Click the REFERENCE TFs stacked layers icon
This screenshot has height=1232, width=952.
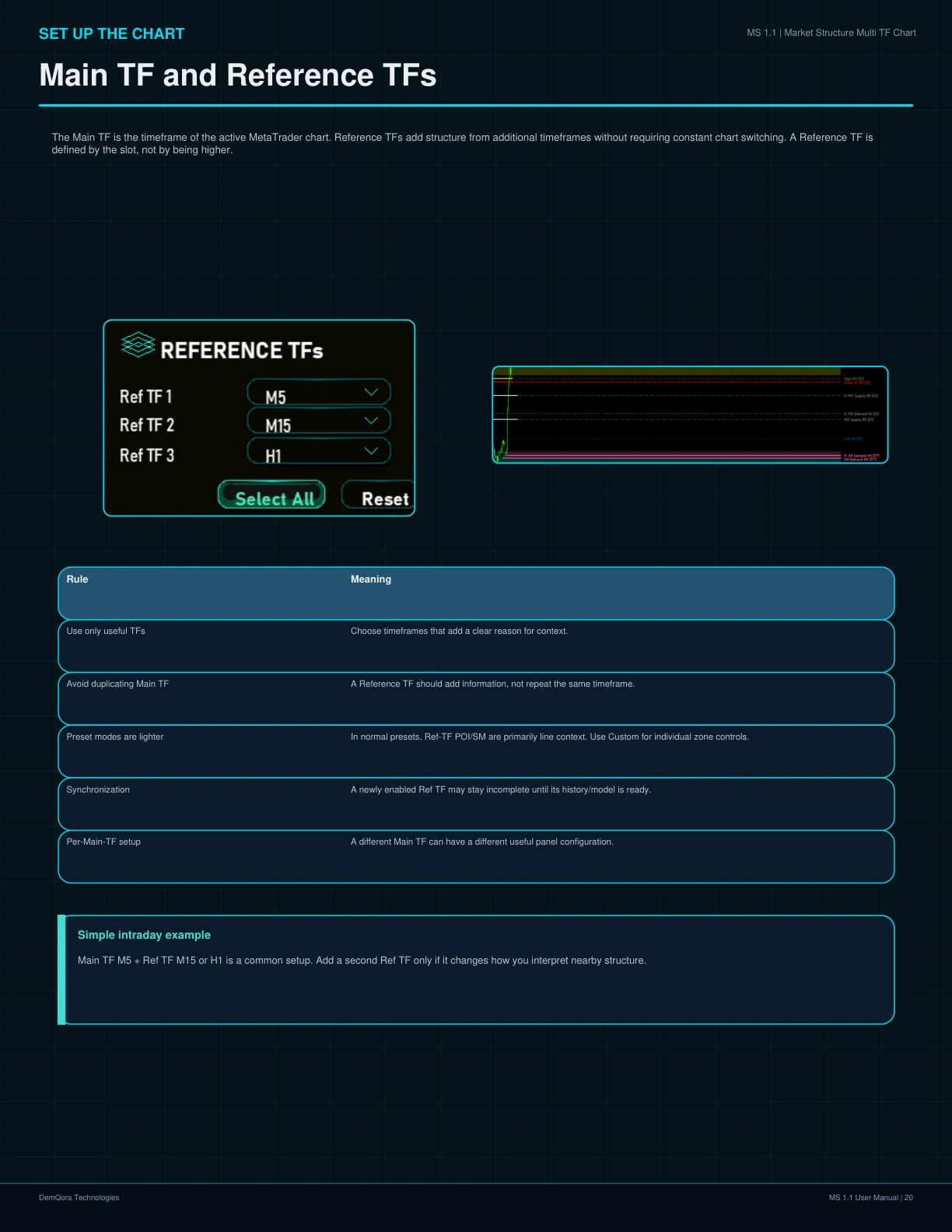[138, 345]
